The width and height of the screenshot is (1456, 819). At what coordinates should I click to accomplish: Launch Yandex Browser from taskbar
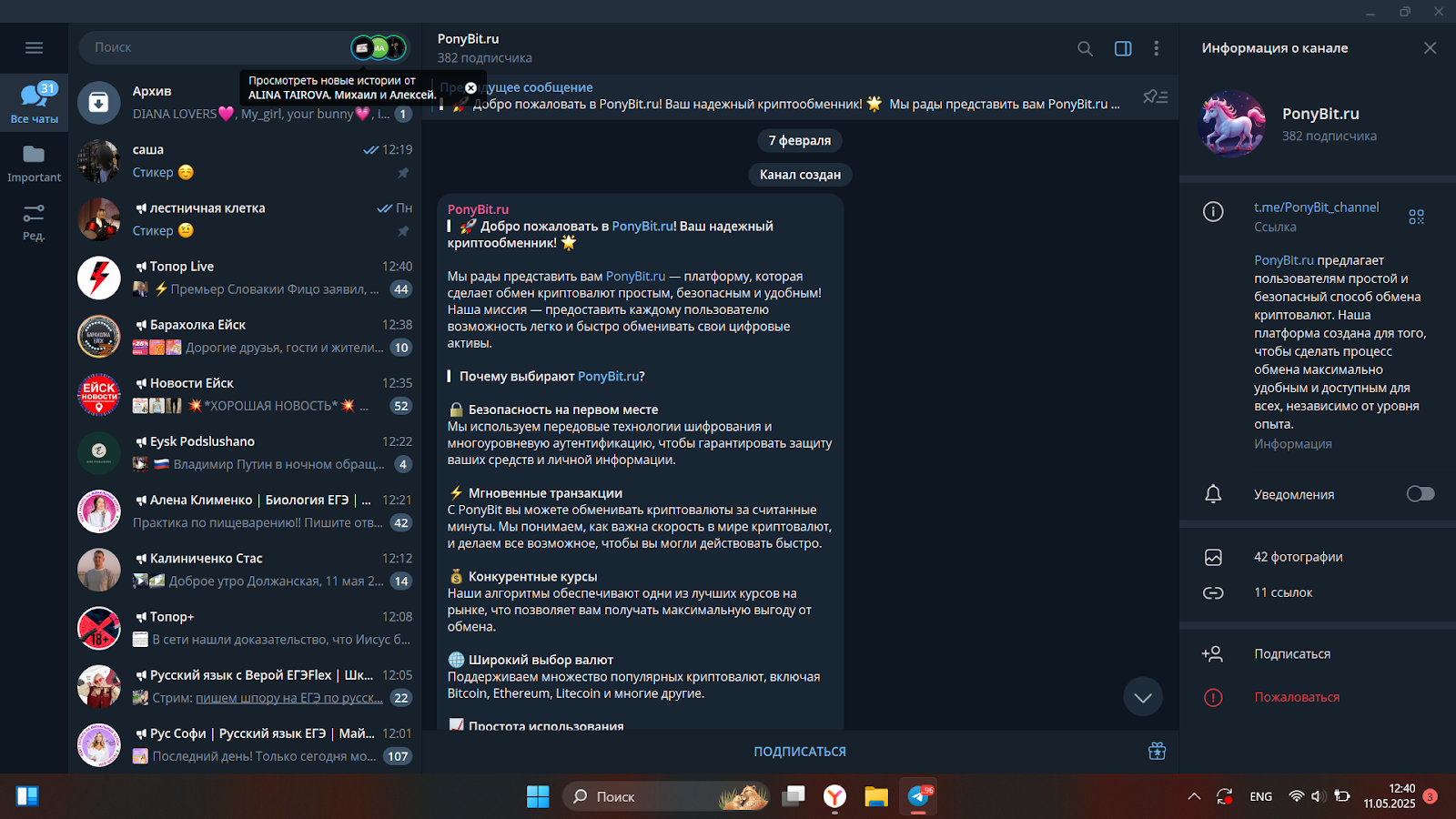point(834,796)
